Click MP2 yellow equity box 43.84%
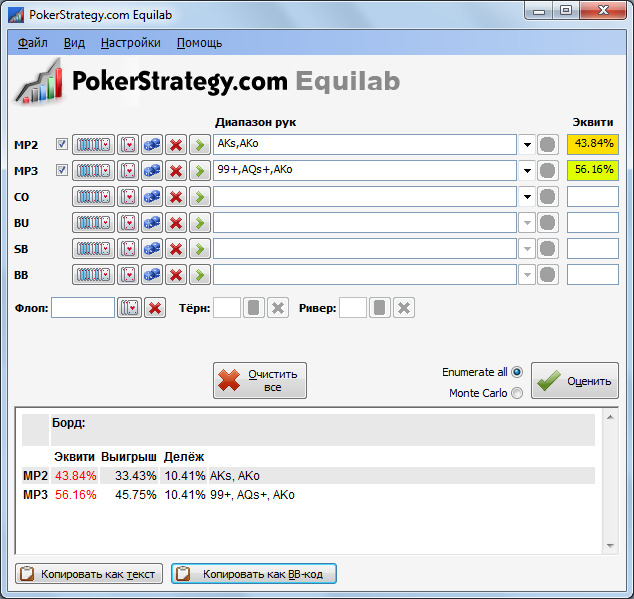This screenshot has height=599, width=634. [593, 144]
